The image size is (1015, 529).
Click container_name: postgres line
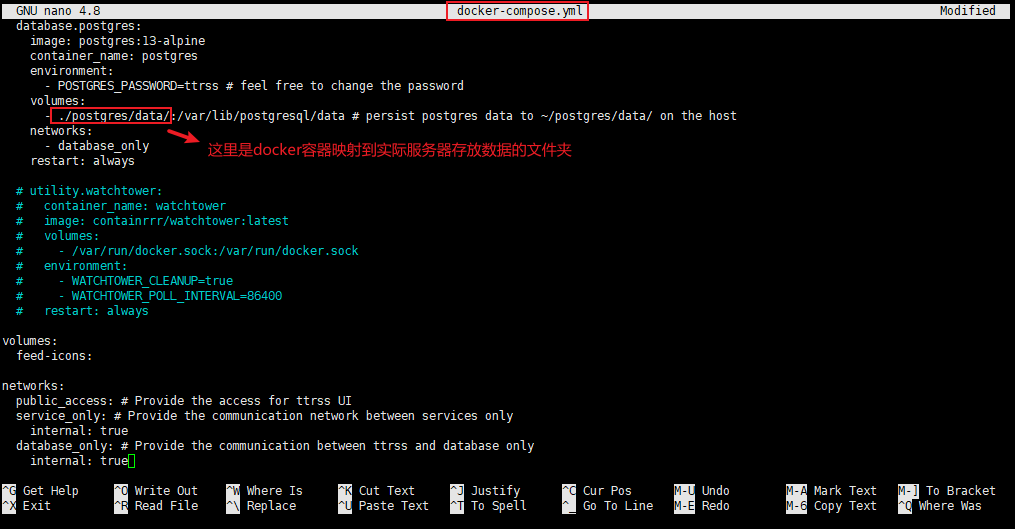[114, 56]
